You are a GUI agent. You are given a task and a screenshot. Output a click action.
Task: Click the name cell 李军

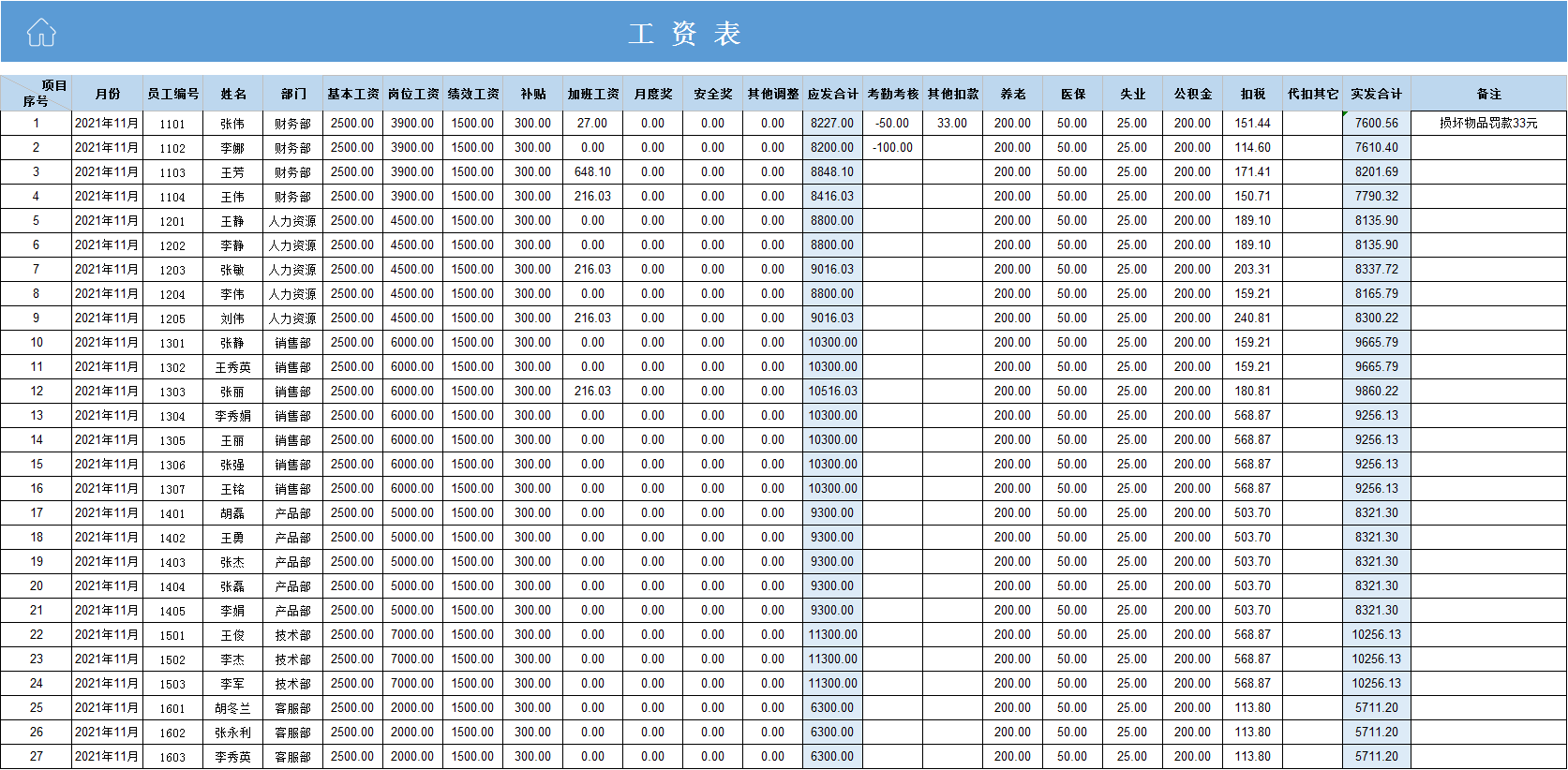[233, 683]
